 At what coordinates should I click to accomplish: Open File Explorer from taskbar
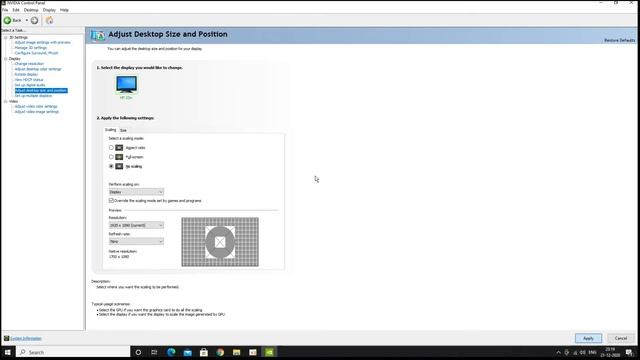[x=236, y=352]
